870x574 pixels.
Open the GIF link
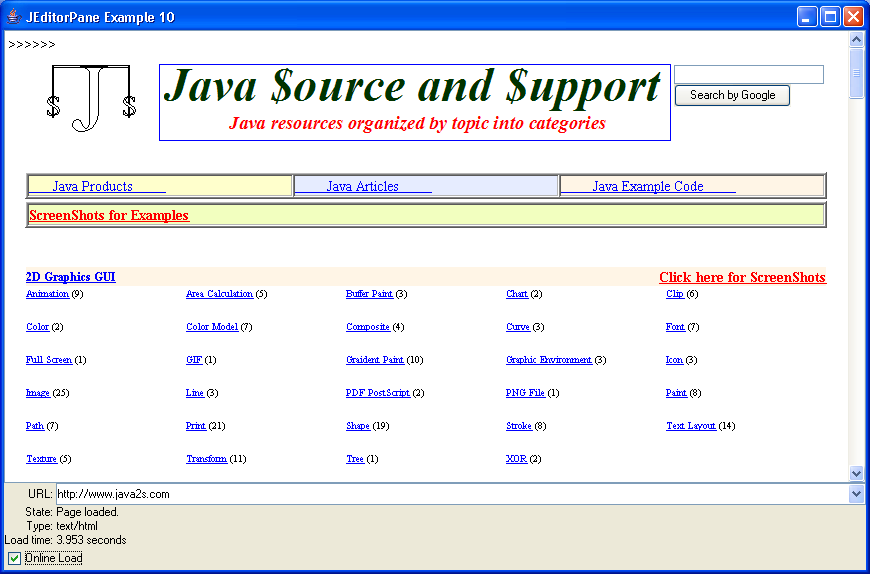(x=194, y=360)
